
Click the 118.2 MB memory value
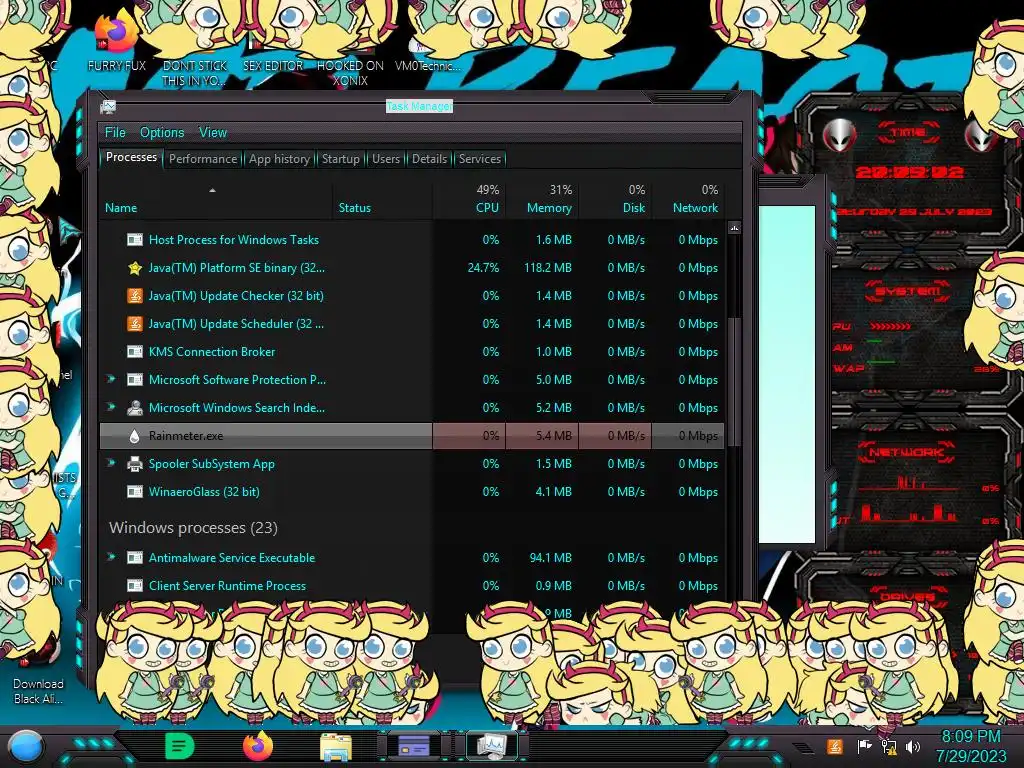547,268
